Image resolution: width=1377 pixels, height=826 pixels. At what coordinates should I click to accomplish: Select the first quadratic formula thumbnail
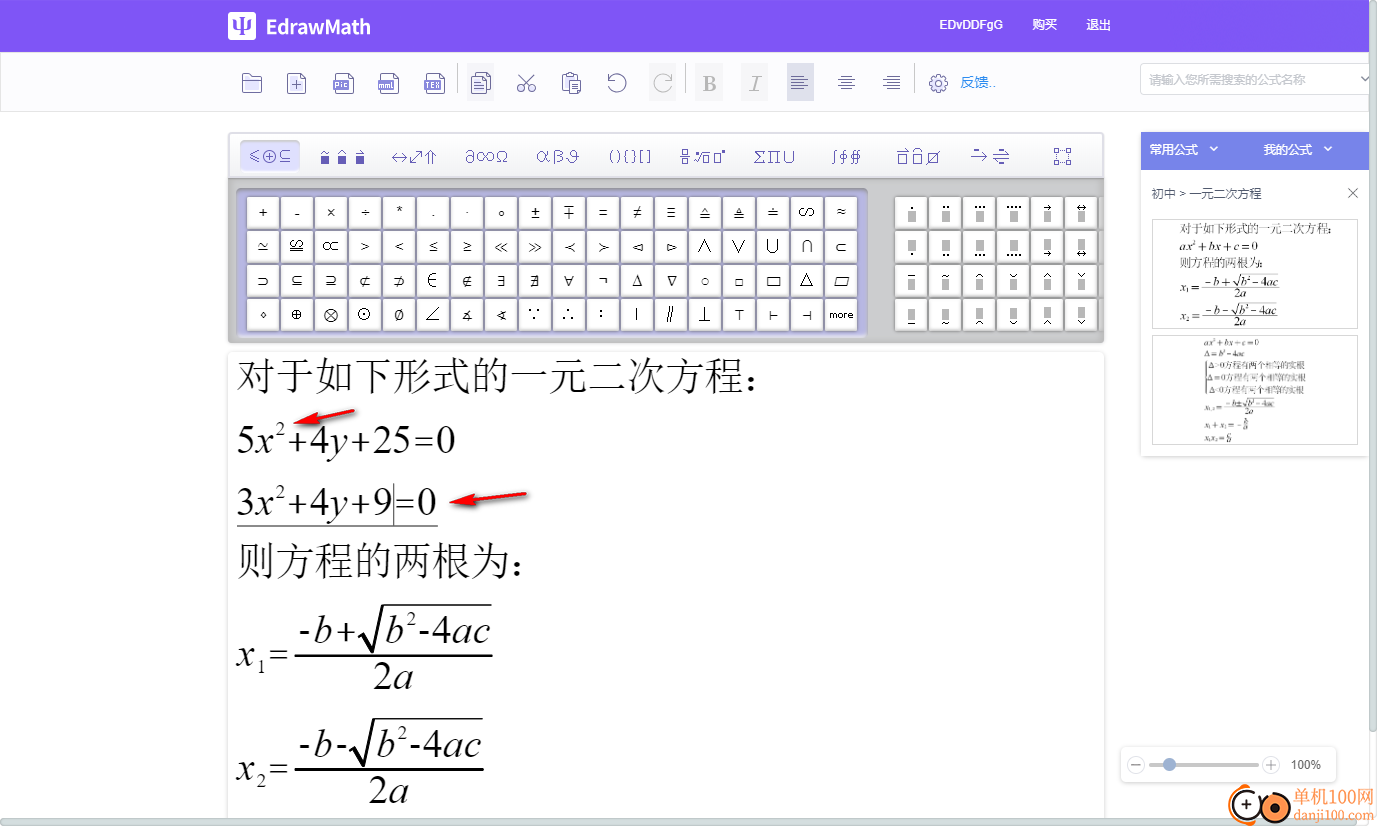click(x=1255, y=274)
